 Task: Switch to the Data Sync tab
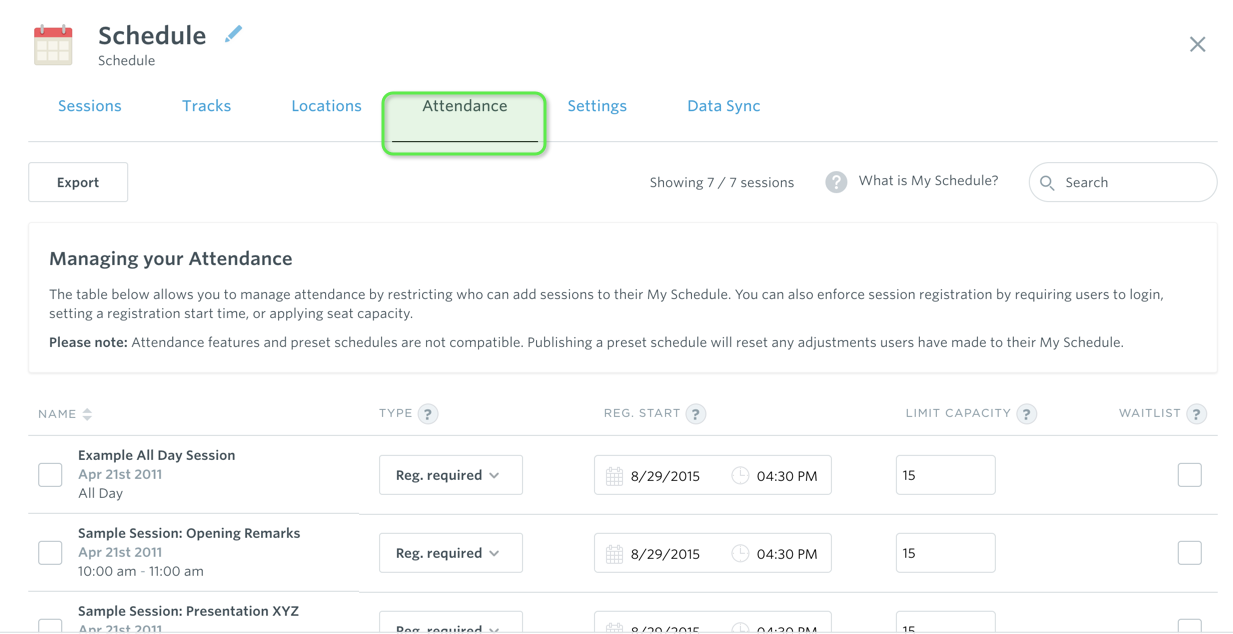click(x=724, y=106)
